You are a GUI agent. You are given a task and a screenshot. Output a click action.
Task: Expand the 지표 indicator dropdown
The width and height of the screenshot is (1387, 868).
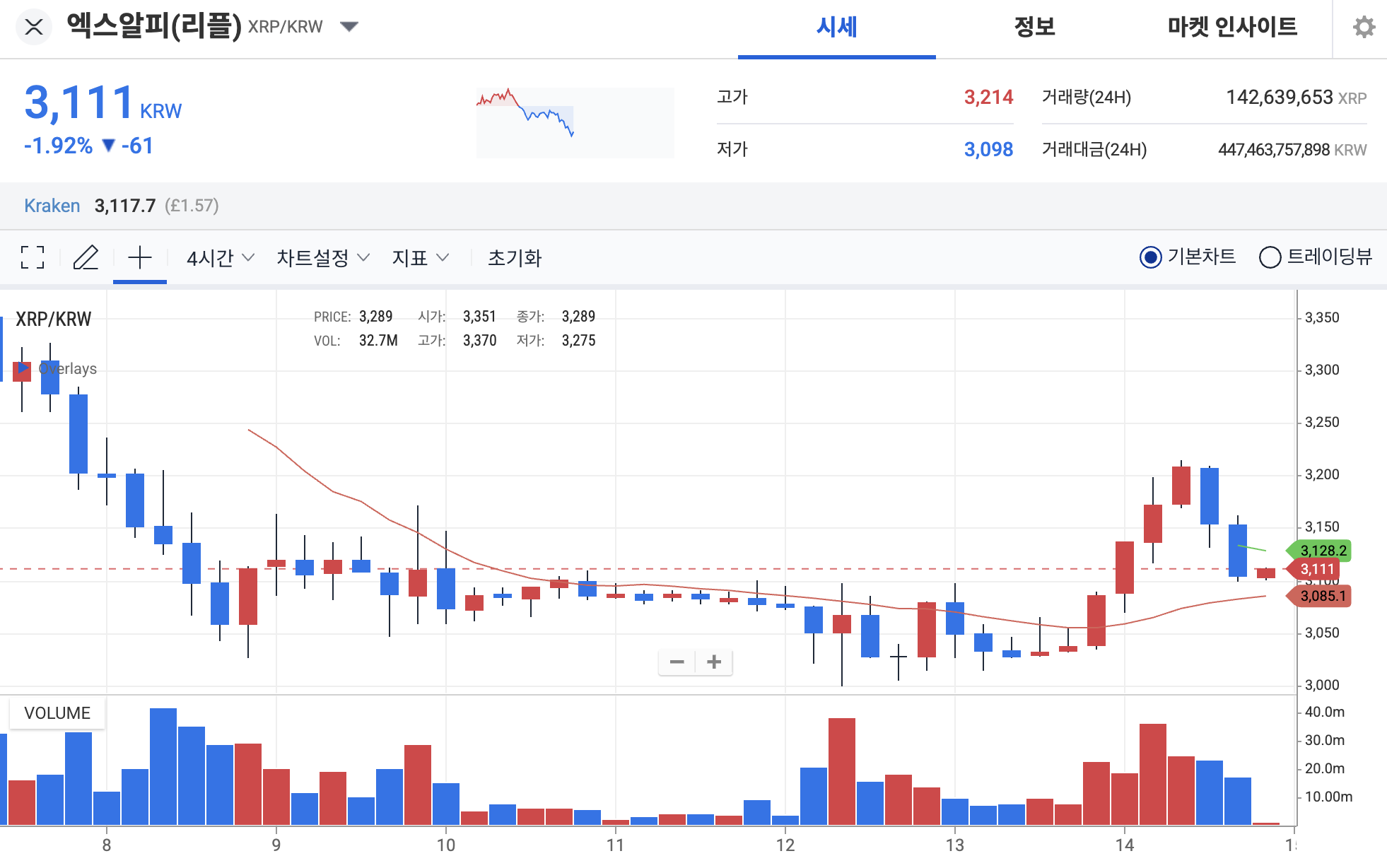point(420,258)
